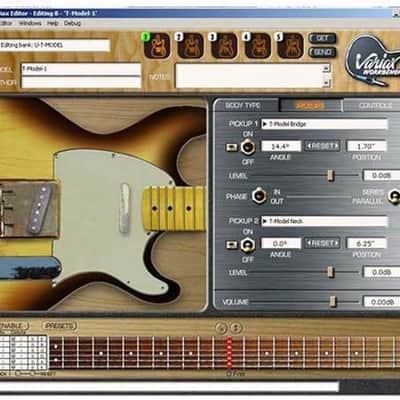
Task: Flip the Series/Parallel switch
Action: coord(394,196)
